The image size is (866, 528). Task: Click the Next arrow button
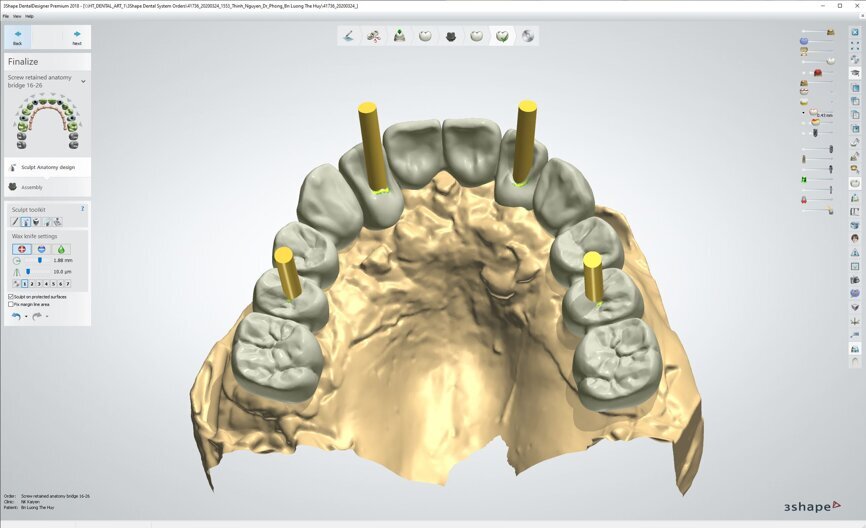[77, 37]
